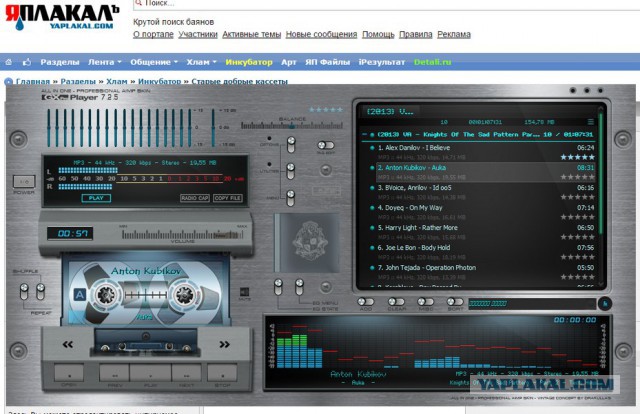Click the YaPlakal logo
640x414 pixels.
(x=60, y=17)
